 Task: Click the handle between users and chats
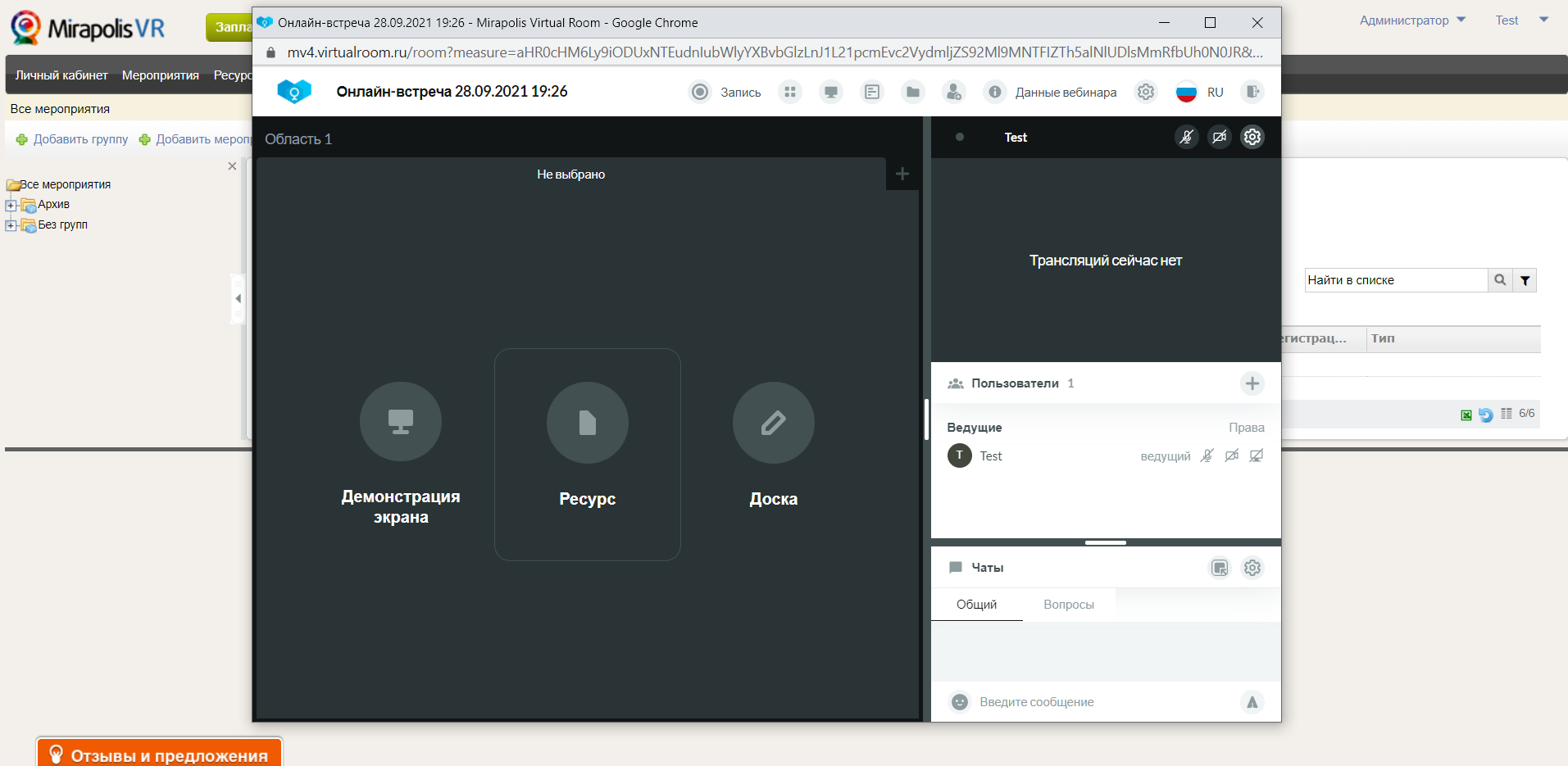(x=1106, y=542)
